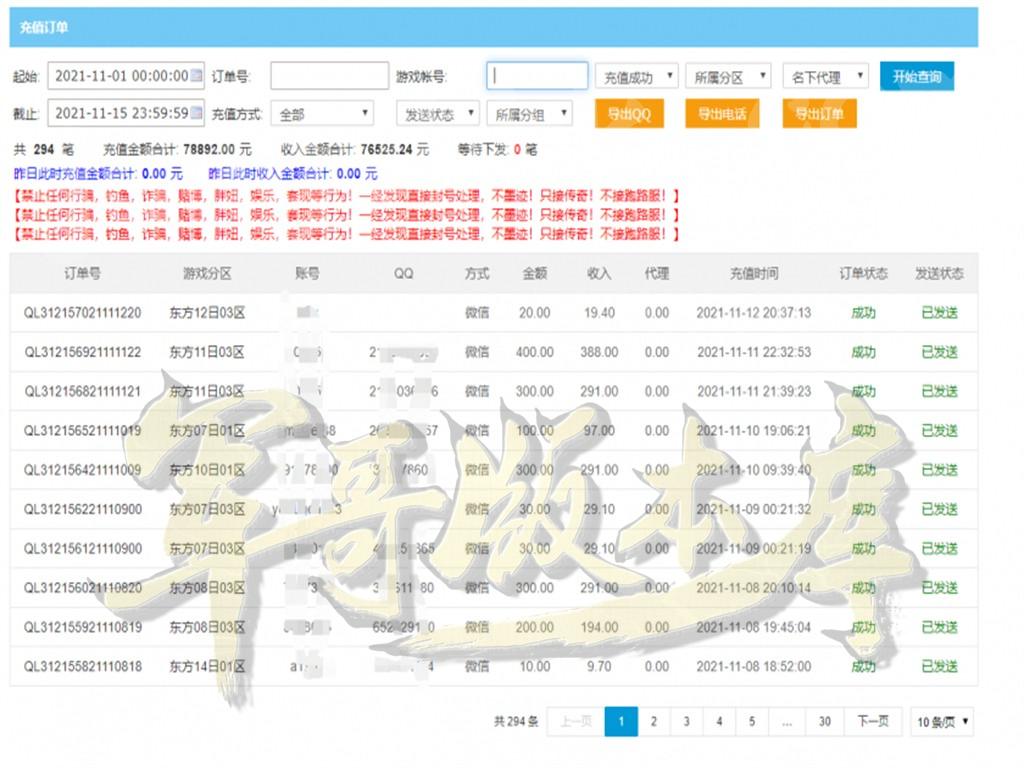The width and height of the screenshot is (1024, 768).
Task: Click the 订单号 input field
Action: pyautogui.click(x=329, y=76)
